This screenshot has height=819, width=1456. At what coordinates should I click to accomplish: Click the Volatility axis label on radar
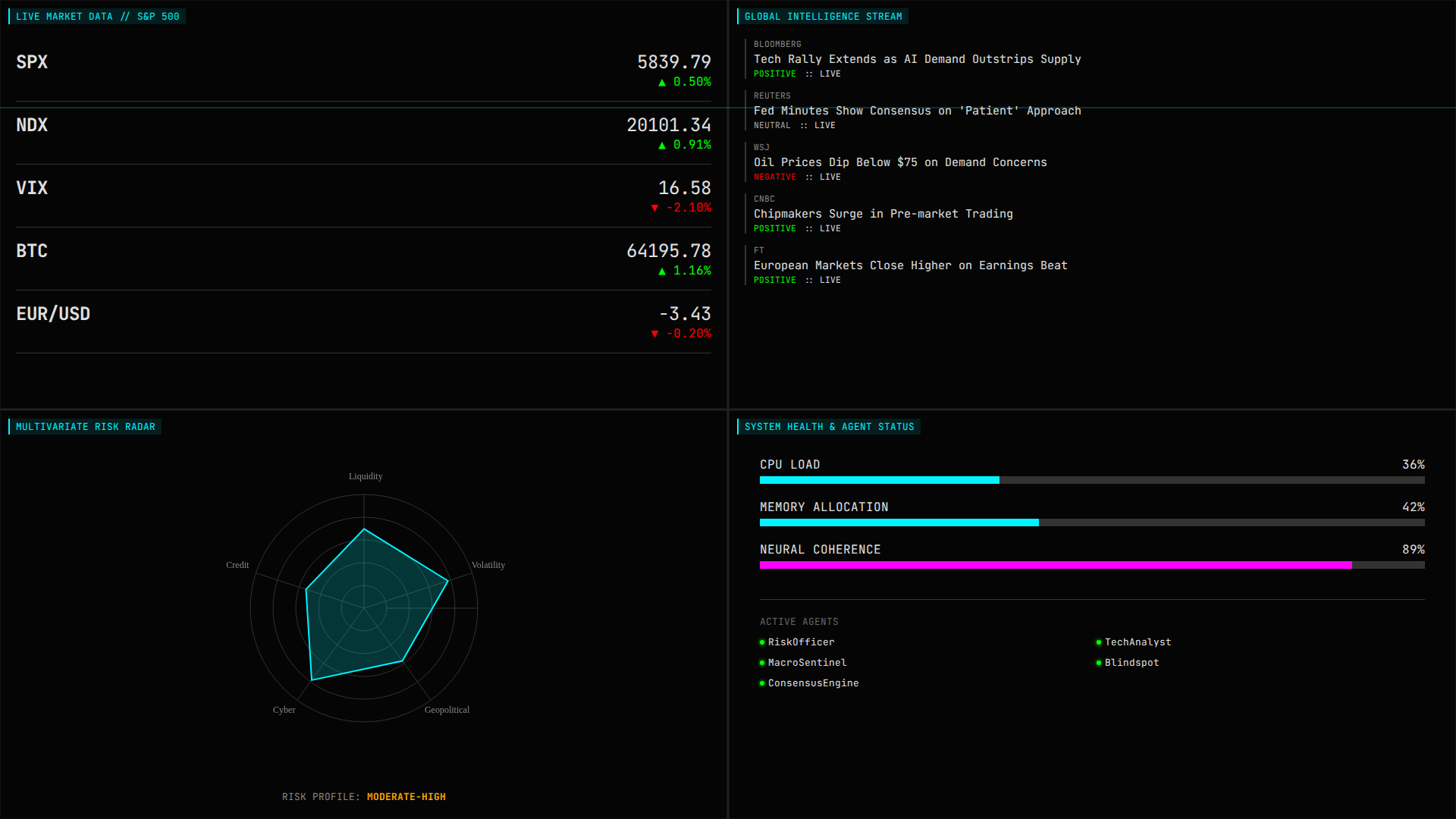point(488,565)
